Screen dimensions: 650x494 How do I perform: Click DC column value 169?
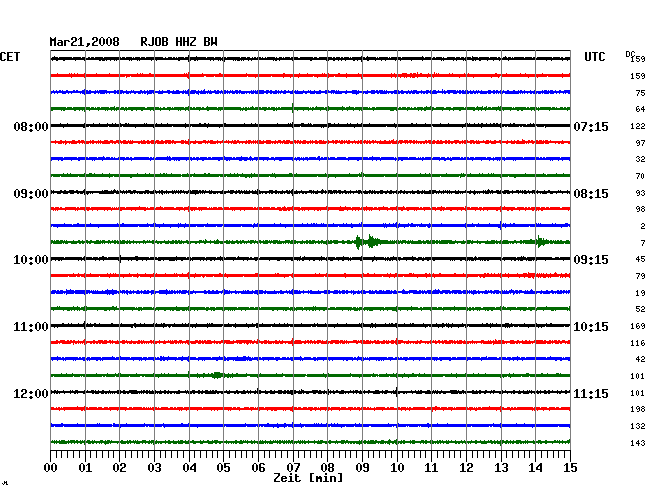pyautogui.click(x=638, y=326)
